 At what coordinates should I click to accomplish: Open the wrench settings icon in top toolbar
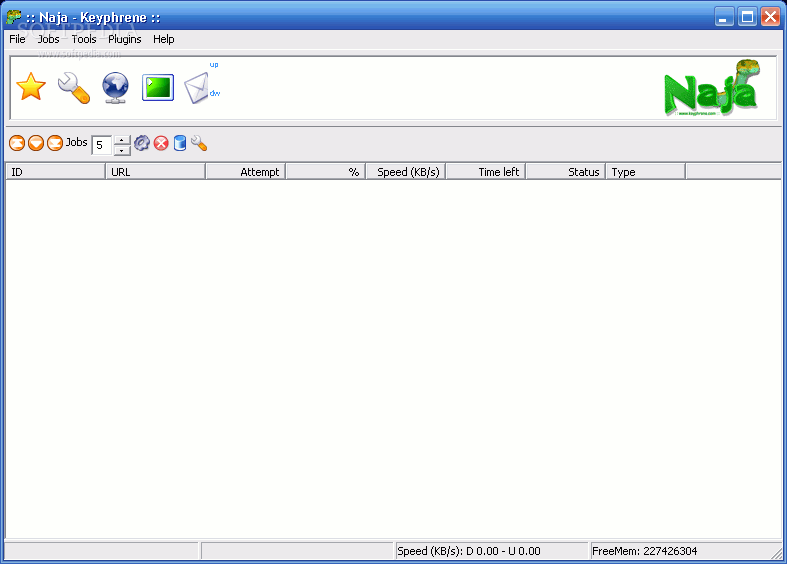pyautogui.click(x=74, y=88)
